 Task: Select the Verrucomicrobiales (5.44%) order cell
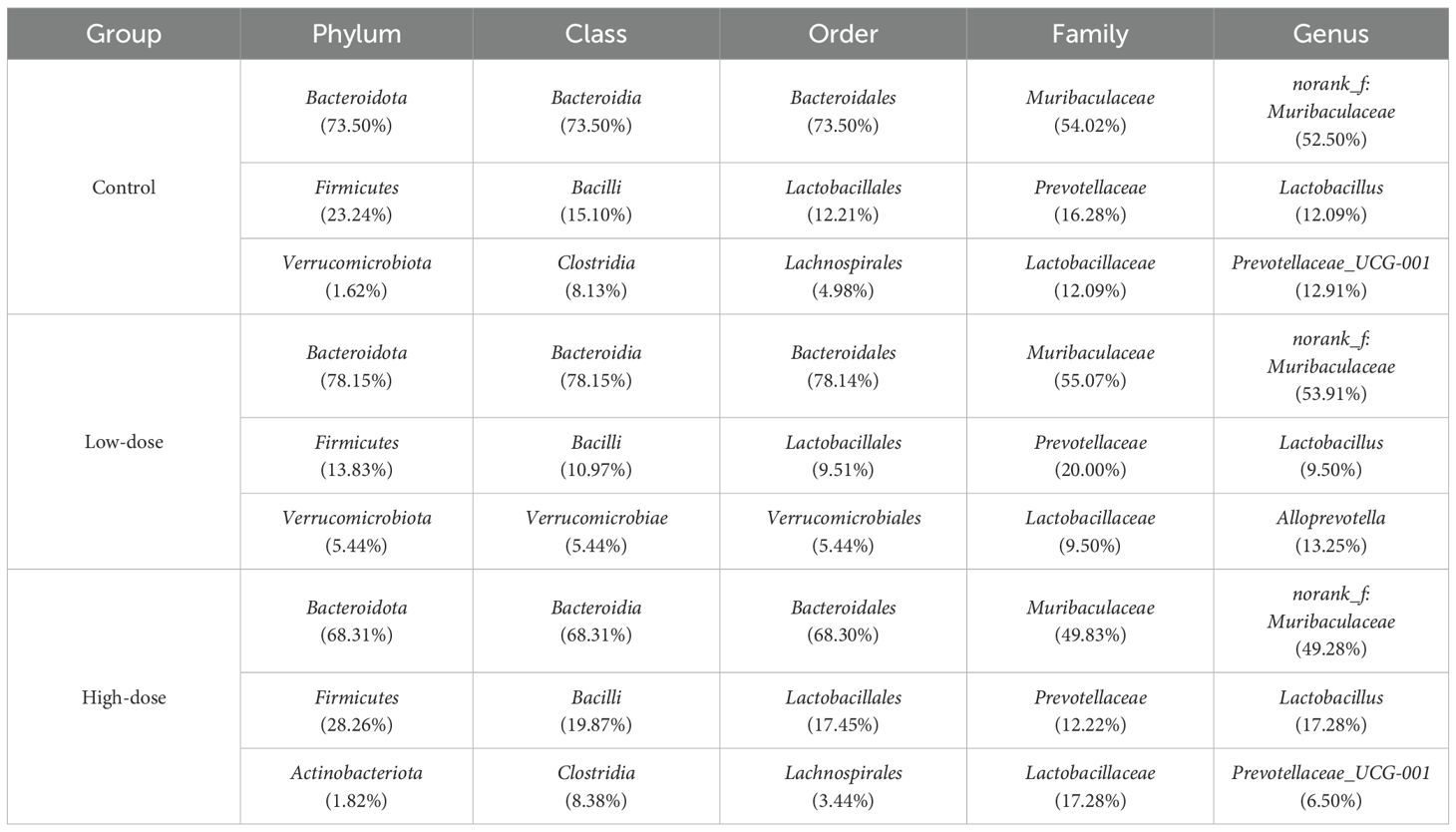point(843,532)
